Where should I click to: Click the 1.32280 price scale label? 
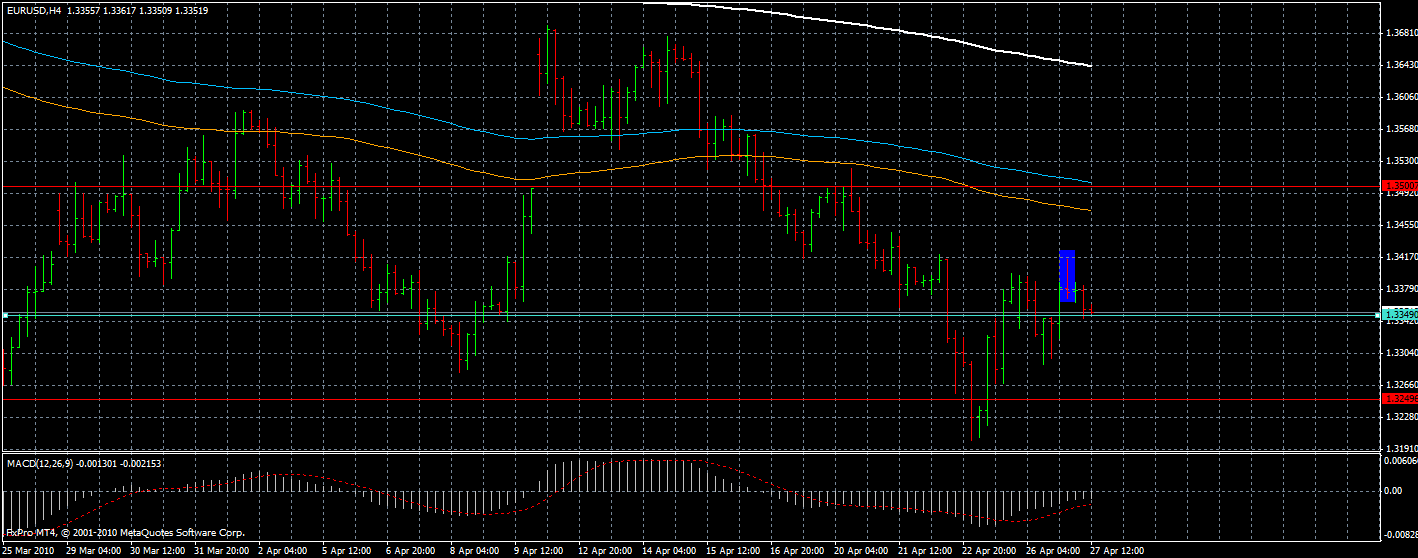(1401, 417)
